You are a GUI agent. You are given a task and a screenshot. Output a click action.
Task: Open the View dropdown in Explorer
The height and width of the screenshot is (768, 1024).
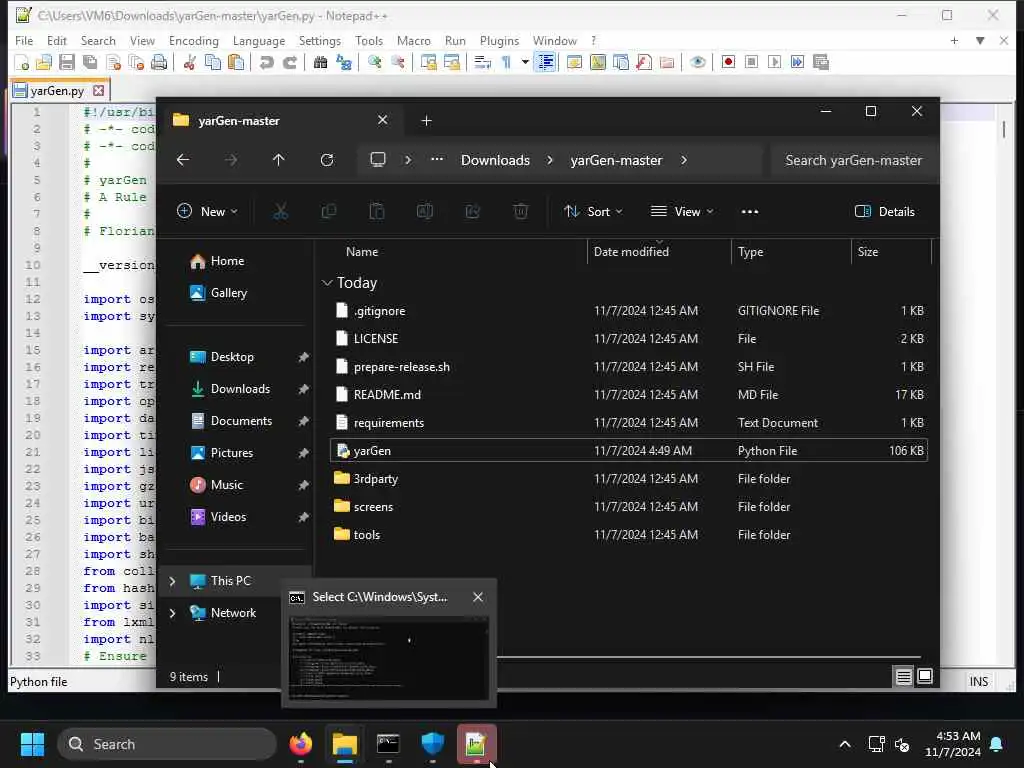(x=682, y=212)
